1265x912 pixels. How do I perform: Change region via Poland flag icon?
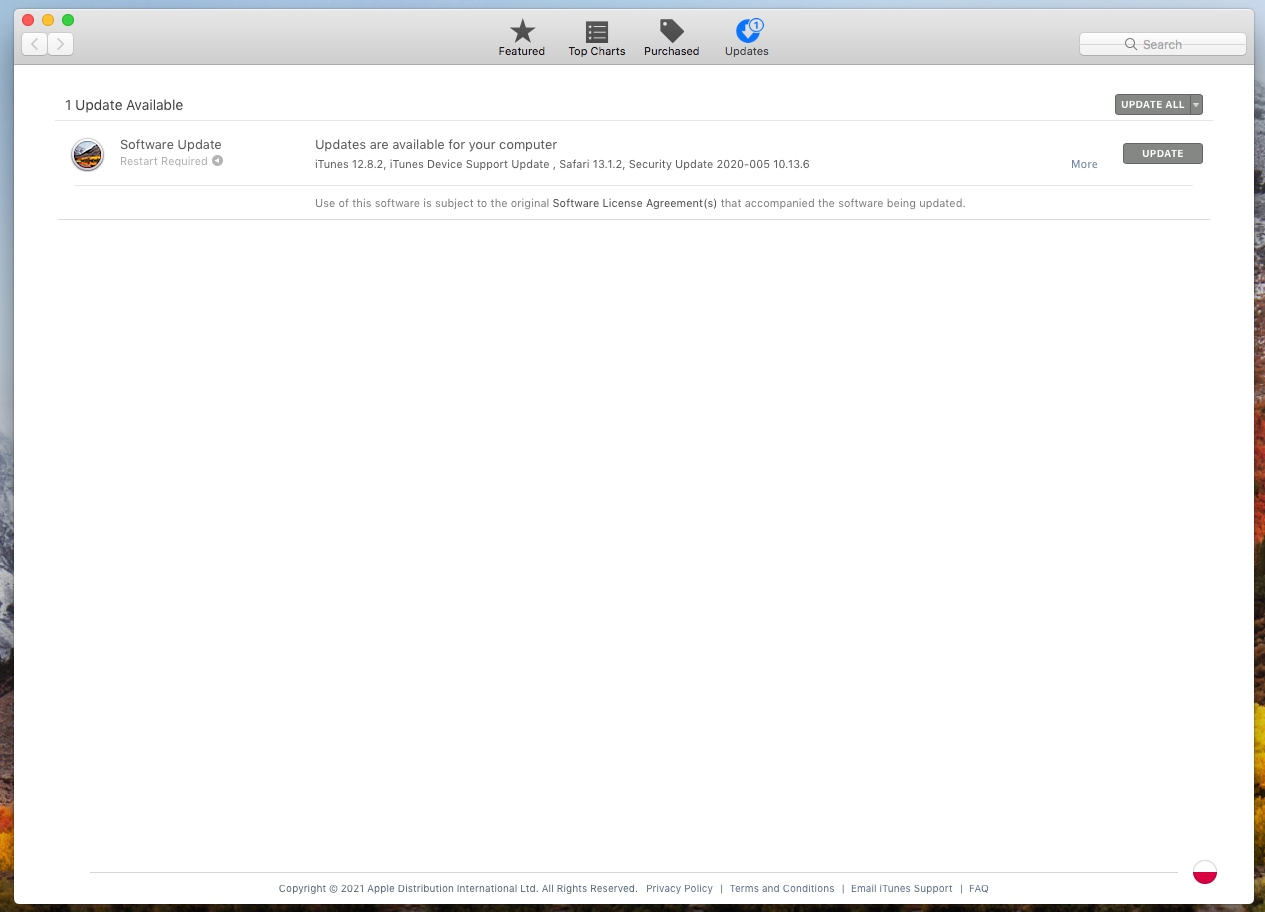[1205, 872]
